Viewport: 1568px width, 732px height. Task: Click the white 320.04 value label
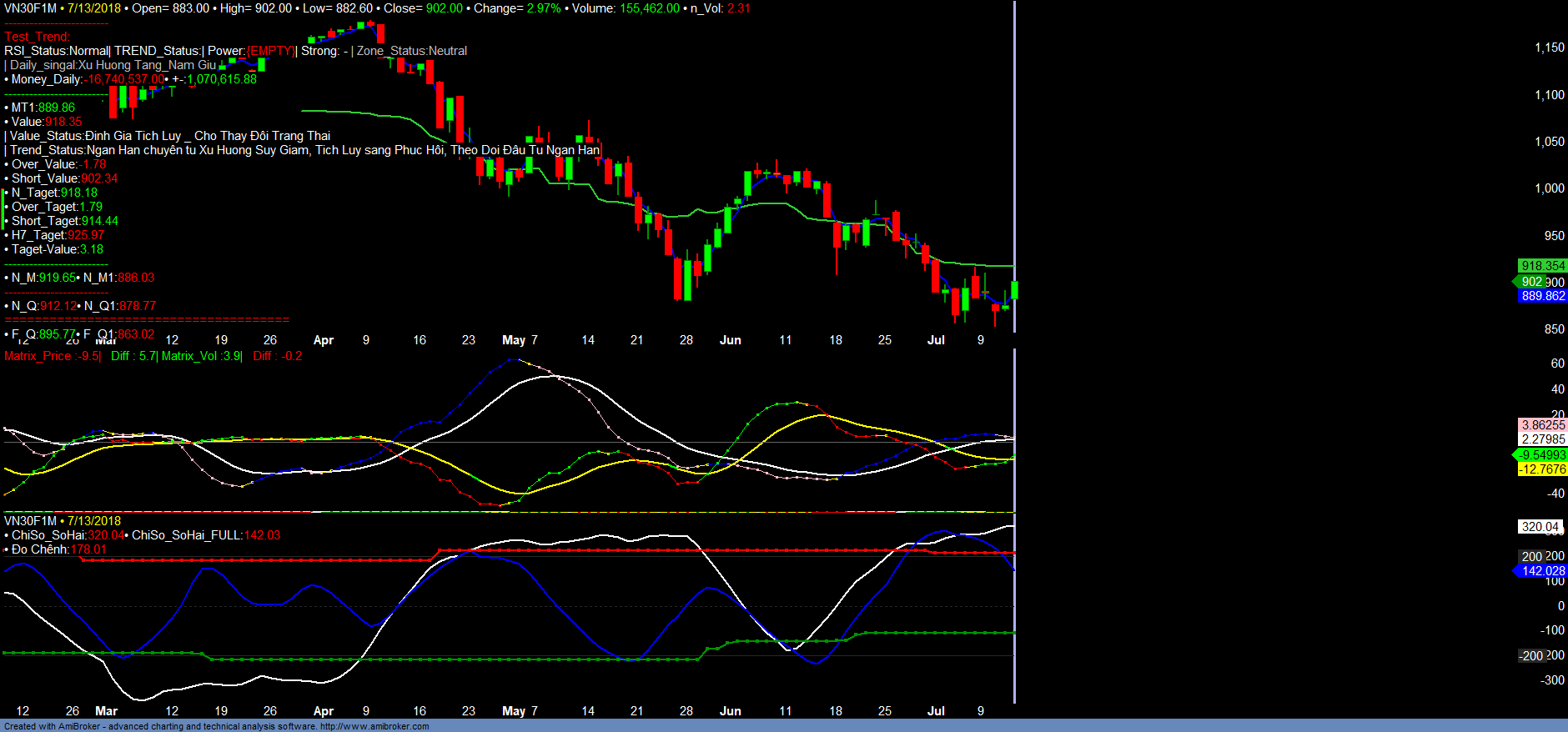(x=1540, y=527)
